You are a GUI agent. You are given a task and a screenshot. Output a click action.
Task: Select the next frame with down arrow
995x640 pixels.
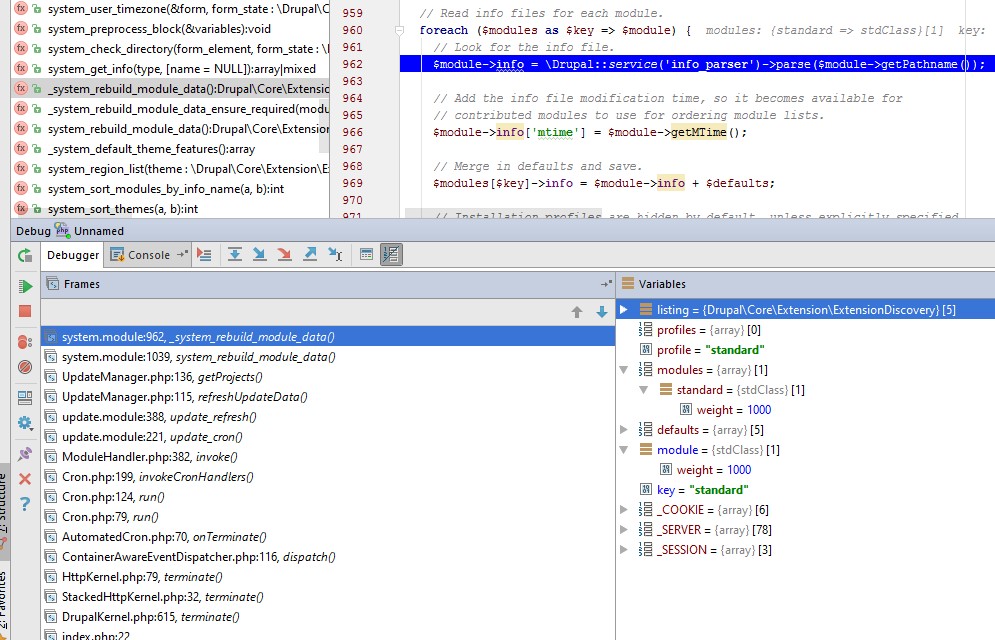coord(602,312)
